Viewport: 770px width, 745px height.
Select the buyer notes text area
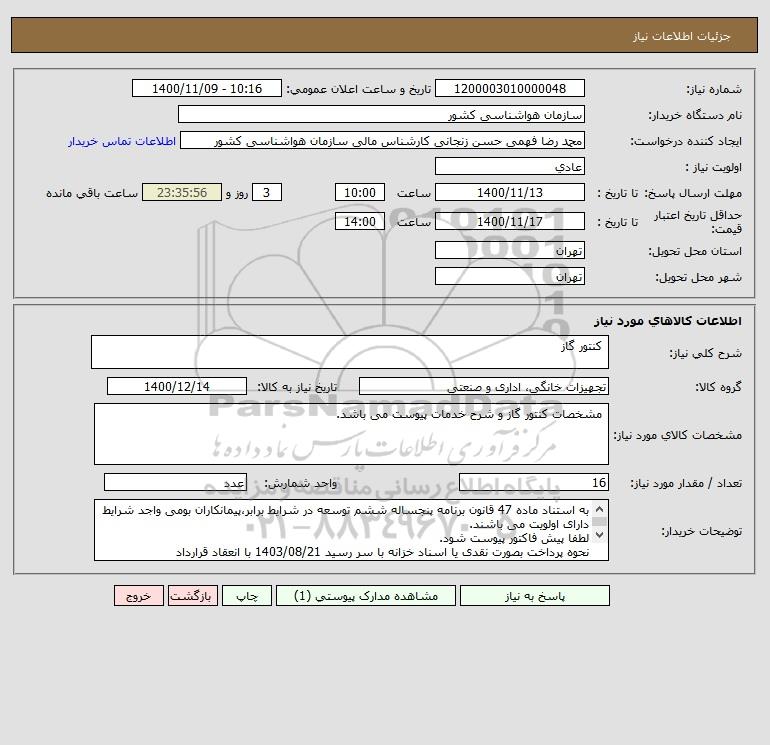pyautogui.click(x=351, y=530)
